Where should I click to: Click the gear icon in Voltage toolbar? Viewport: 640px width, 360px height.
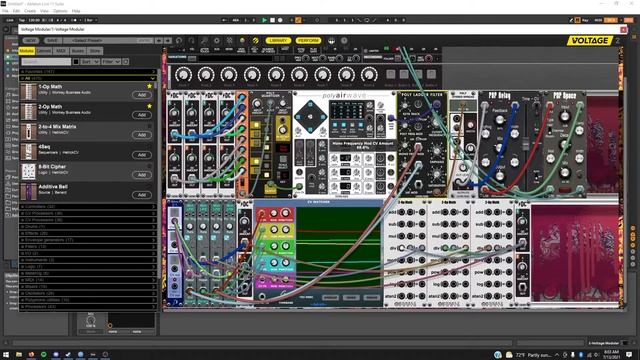(217, 40)
